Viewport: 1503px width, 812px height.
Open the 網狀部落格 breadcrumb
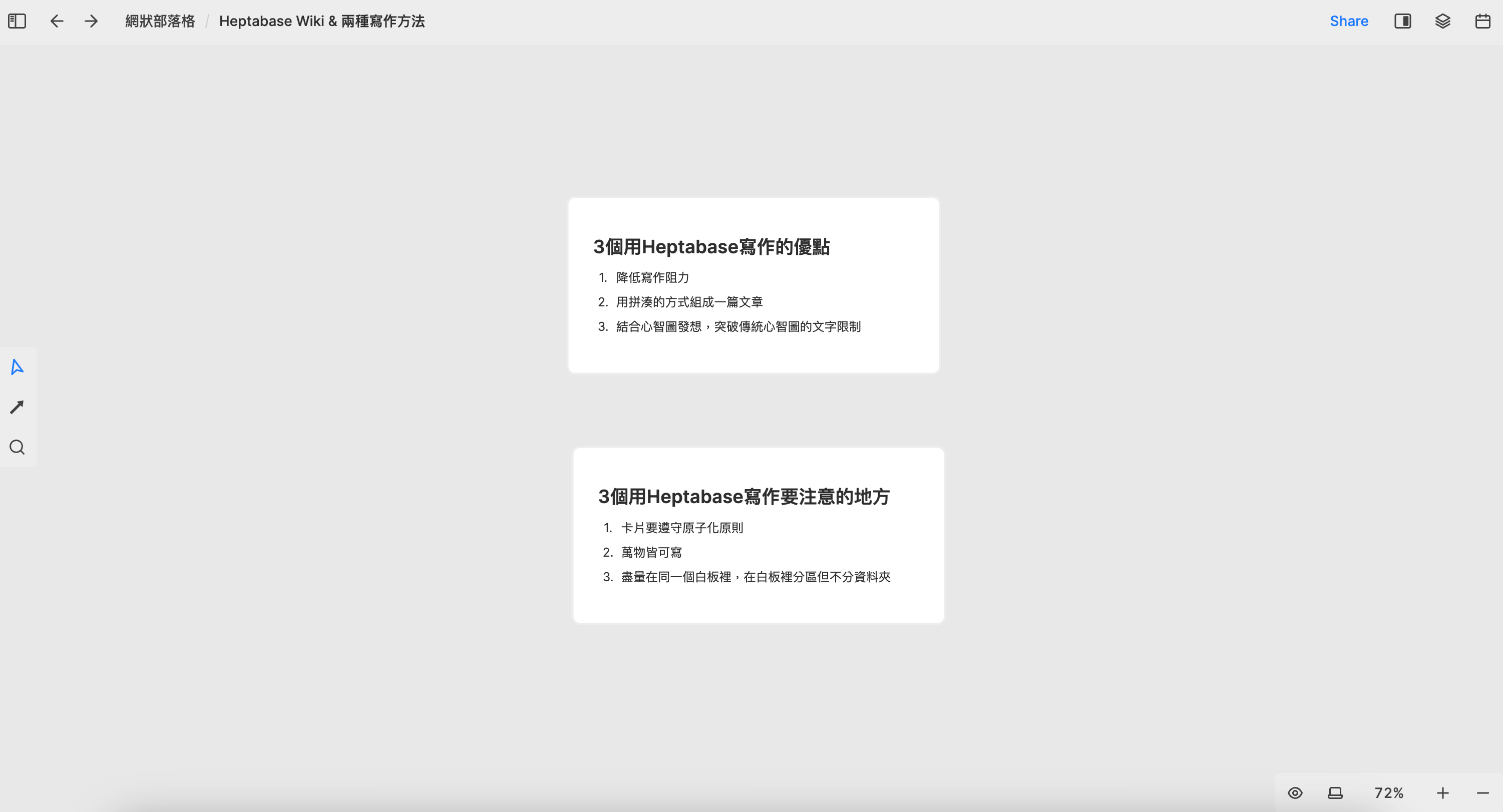click(x=160, y=22)
